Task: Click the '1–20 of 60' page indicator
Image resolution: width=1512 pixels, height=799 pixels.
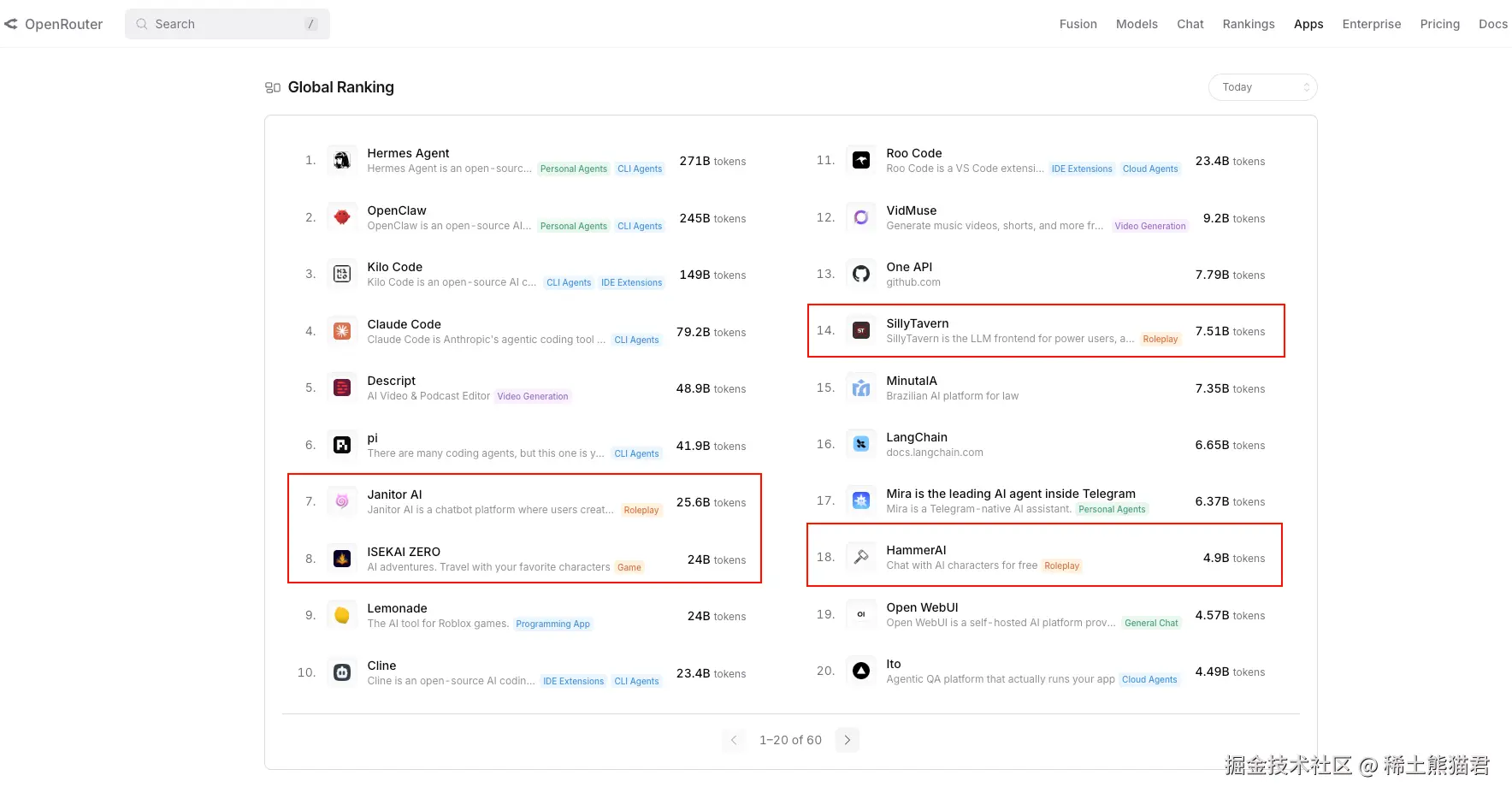Action: 790,740
